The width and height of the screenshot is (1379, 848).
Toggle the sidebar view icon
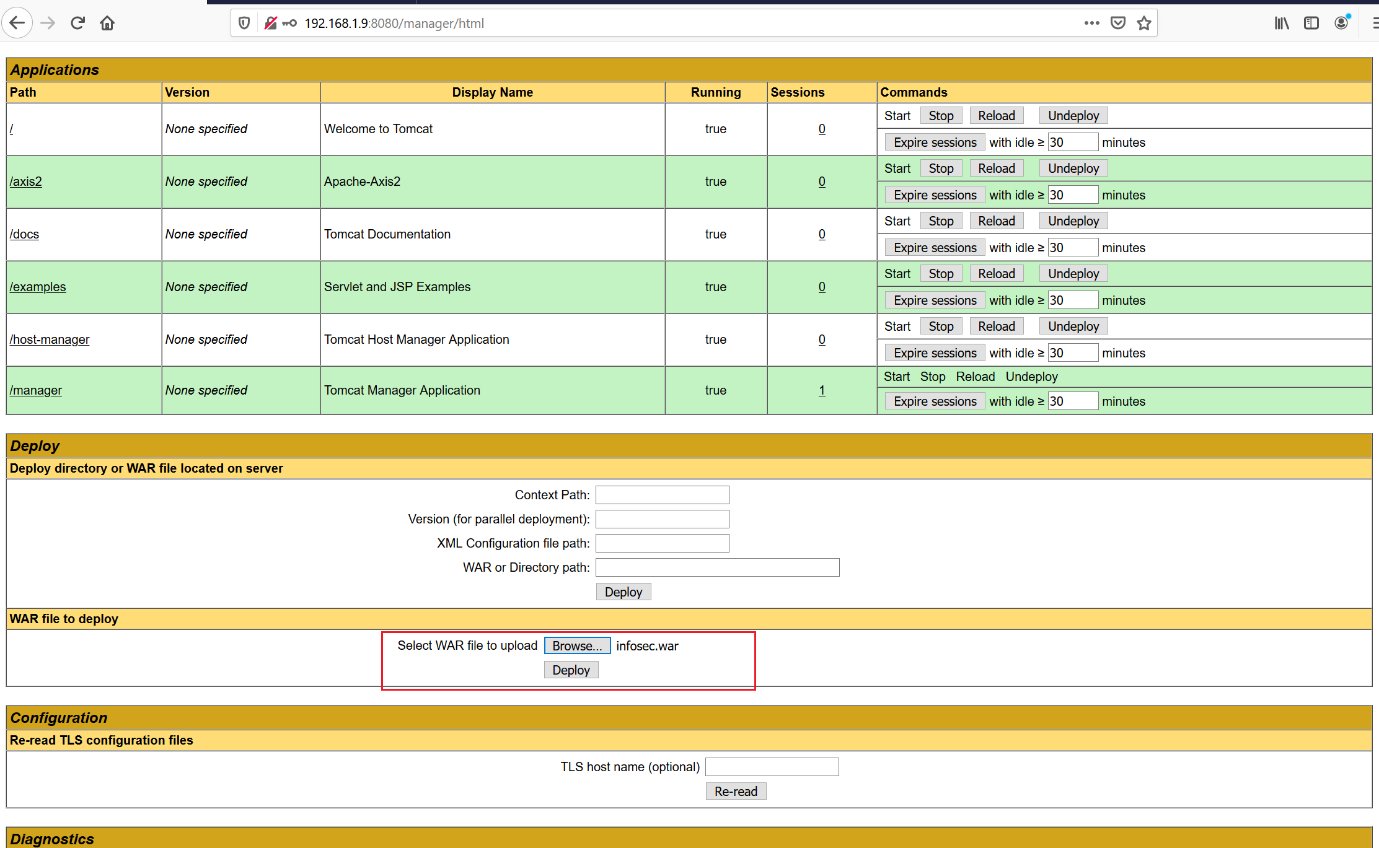pyautogui.click(x=1311, y=23)
